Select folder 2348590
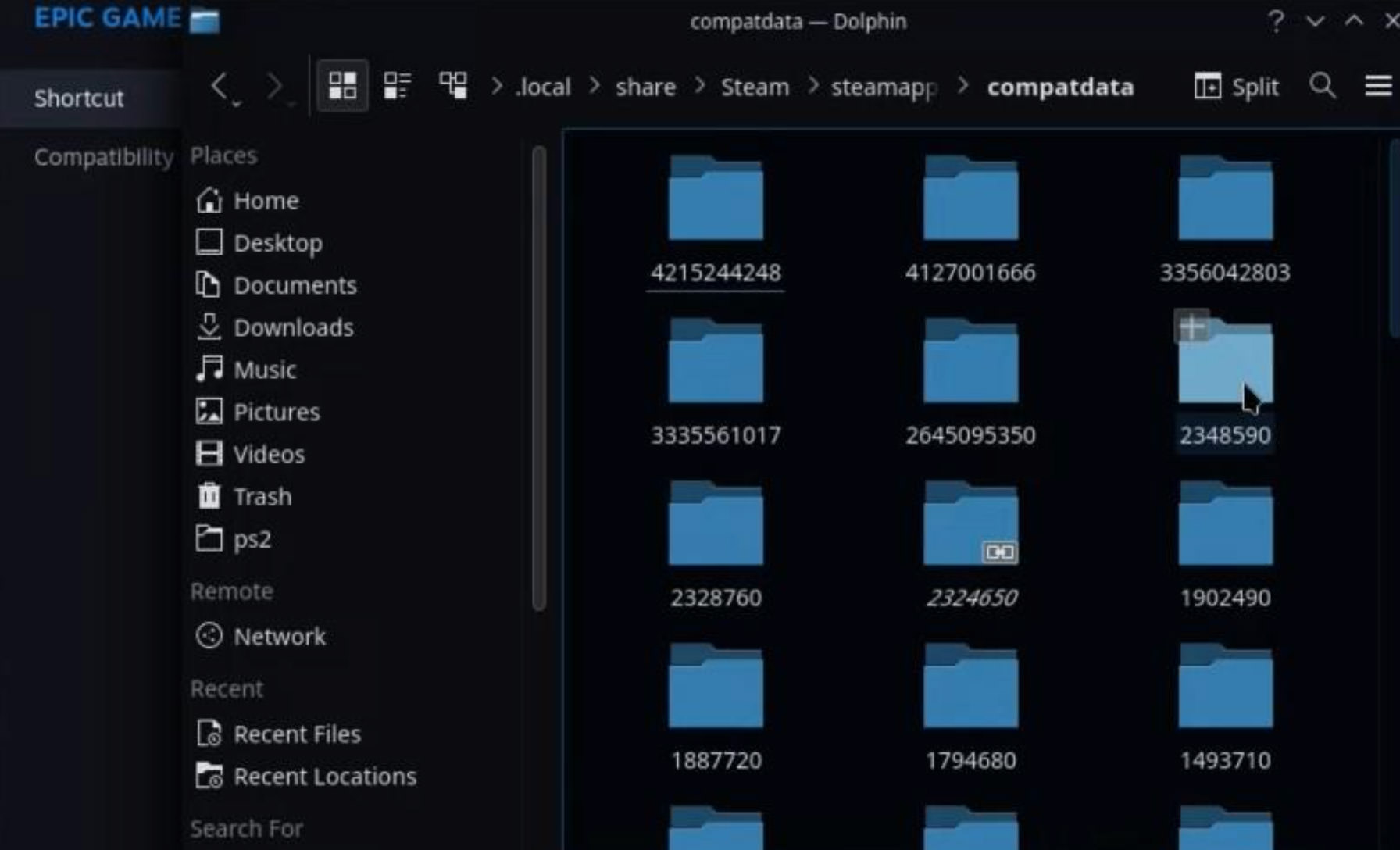 coord(1225,381)
